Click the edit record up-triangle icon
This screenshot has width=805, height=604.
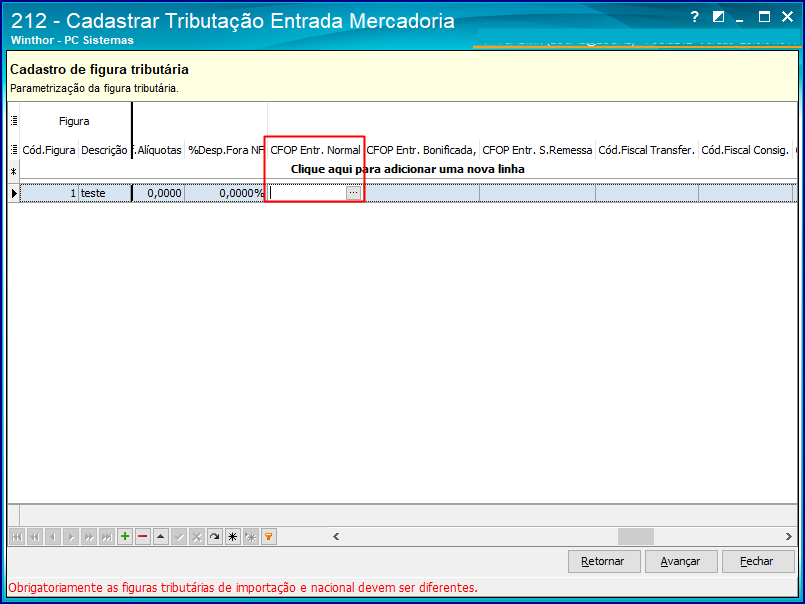tap(161, 537)
